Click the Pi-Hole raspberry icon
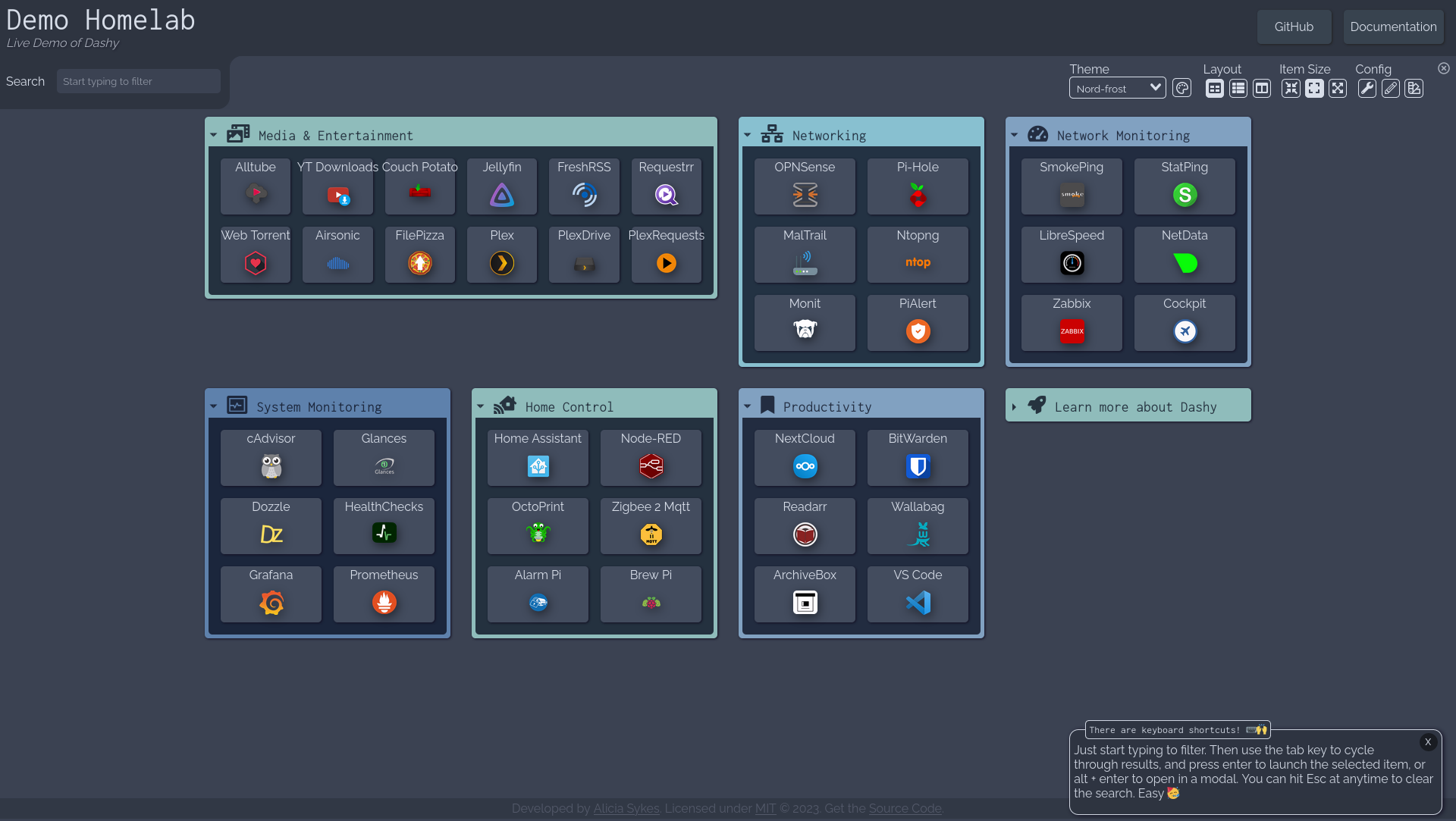This screenshot has width=1456, height=821. pos(918,196)
